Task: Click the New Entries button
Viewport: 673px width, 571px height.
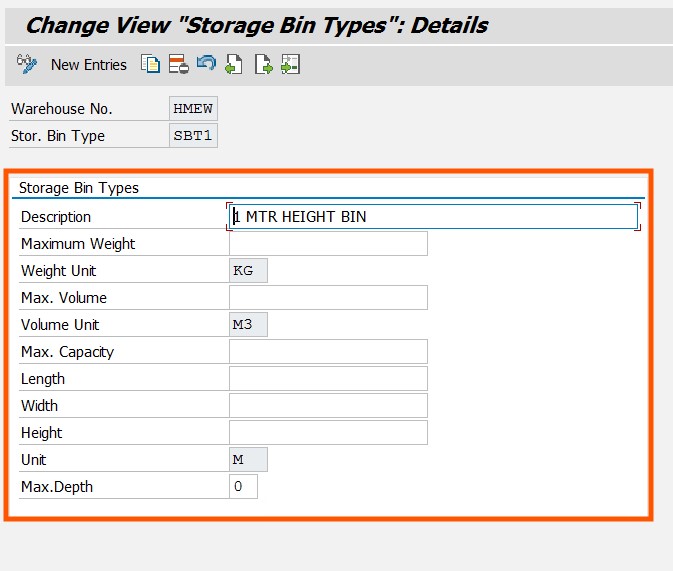Action: pos(89,65)
